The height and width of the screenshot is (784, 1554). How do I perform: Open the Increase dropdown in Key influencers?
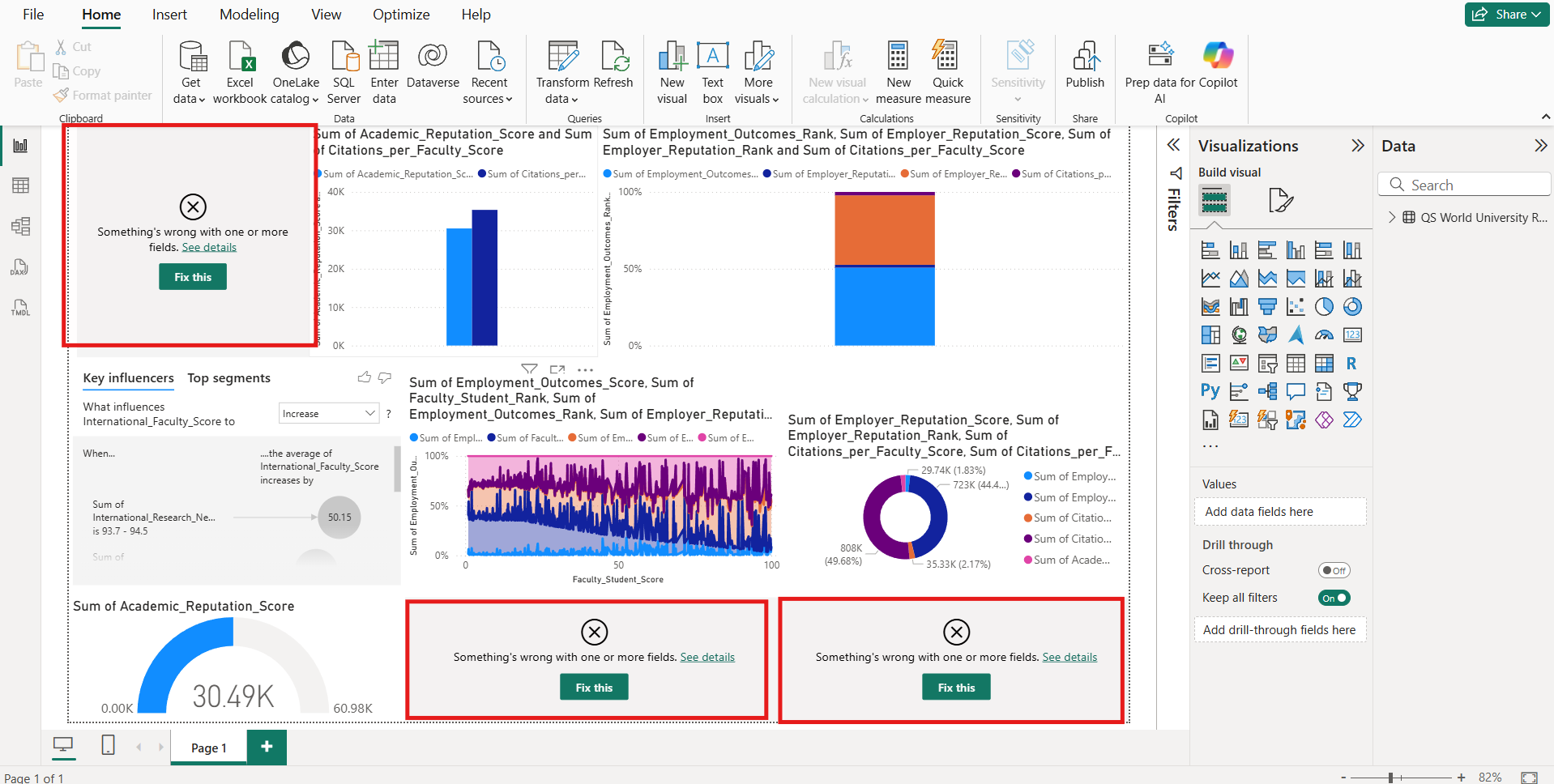click(x=328, y=413)
